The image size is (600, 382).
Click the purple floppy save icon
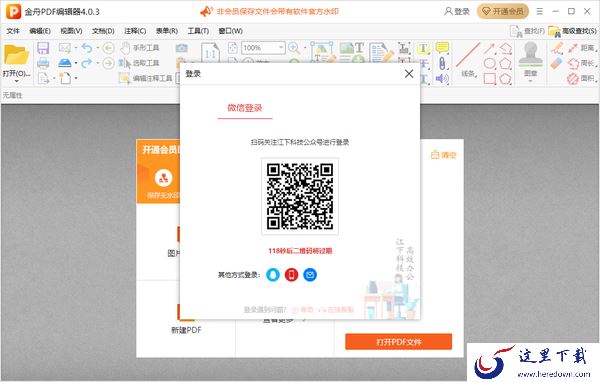click(43, 48)
